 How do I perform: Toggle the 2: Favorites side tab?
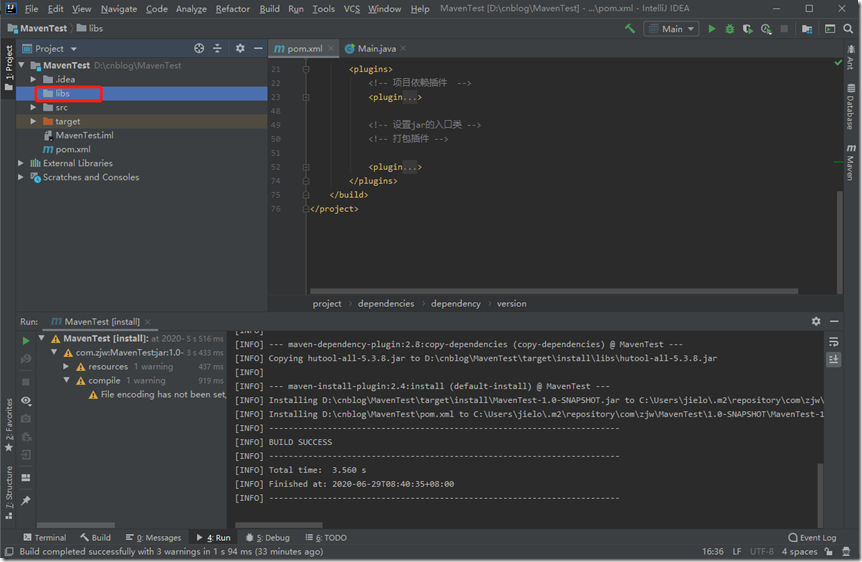pyautogui.click(x=9, y=425)
